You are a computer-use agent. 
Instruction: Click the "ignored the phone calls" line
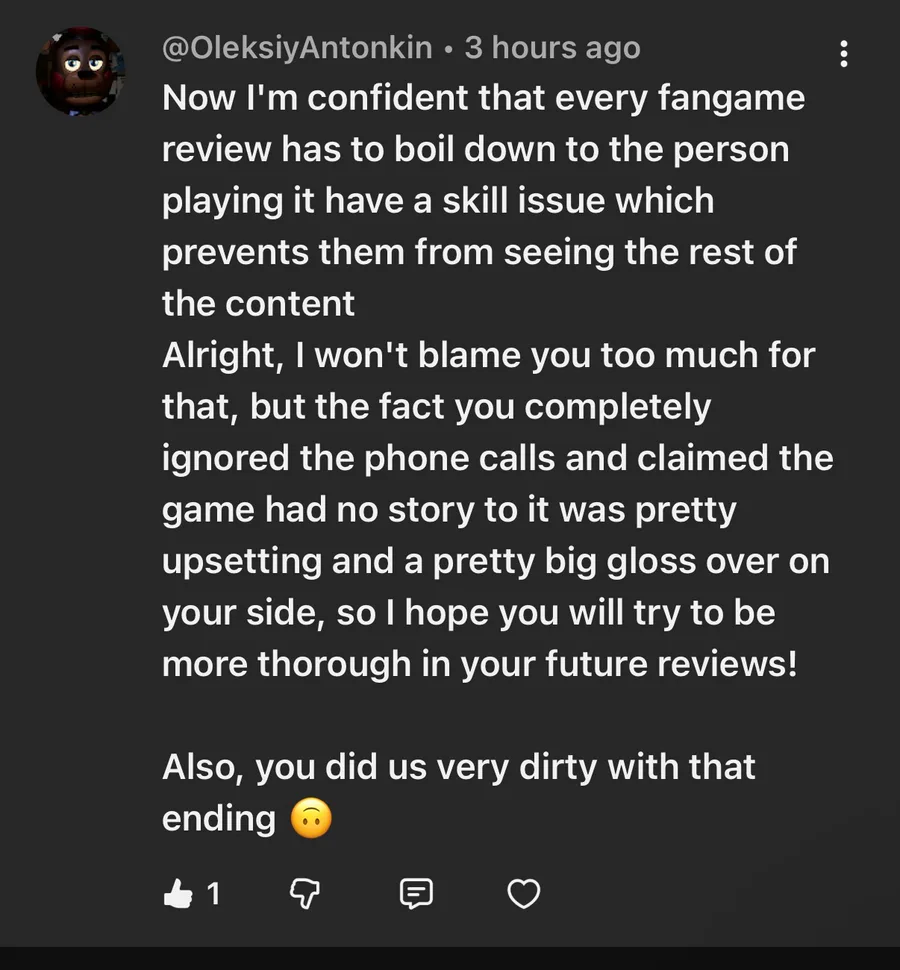tap(497, 458)
